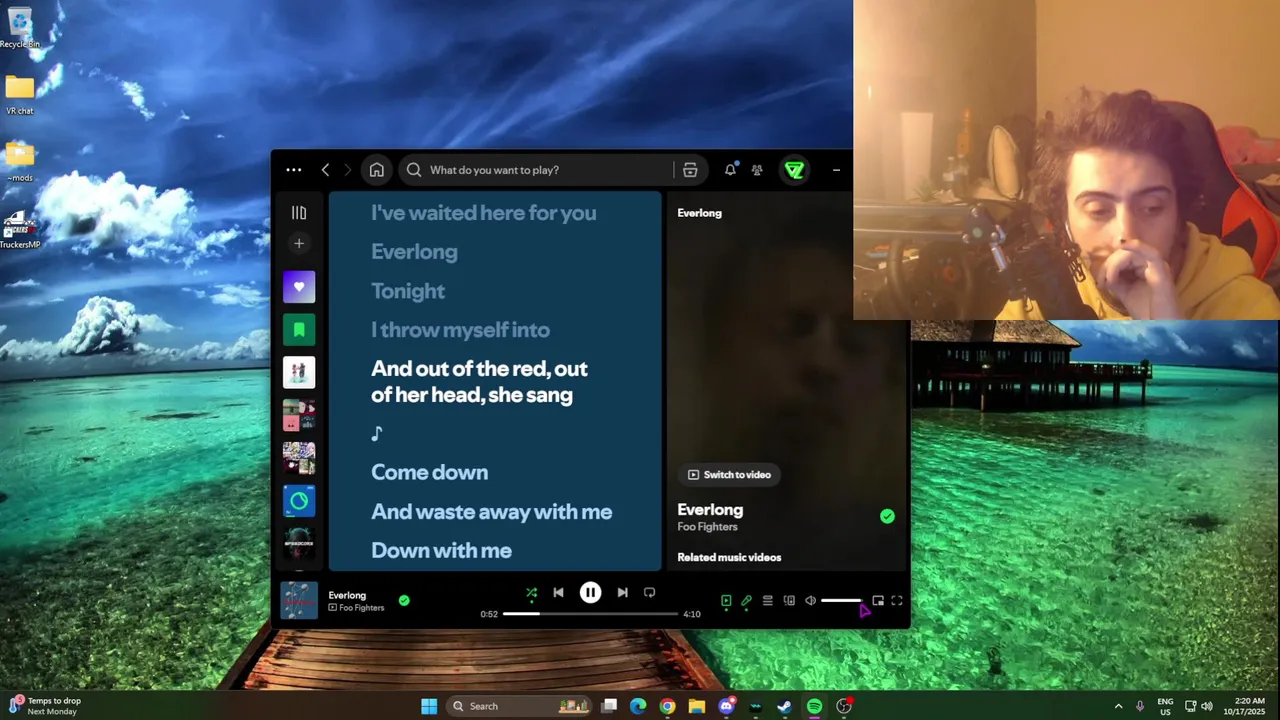Open Spotify Home
Viewport: 1280px width, 720px height.
point(376,170)
